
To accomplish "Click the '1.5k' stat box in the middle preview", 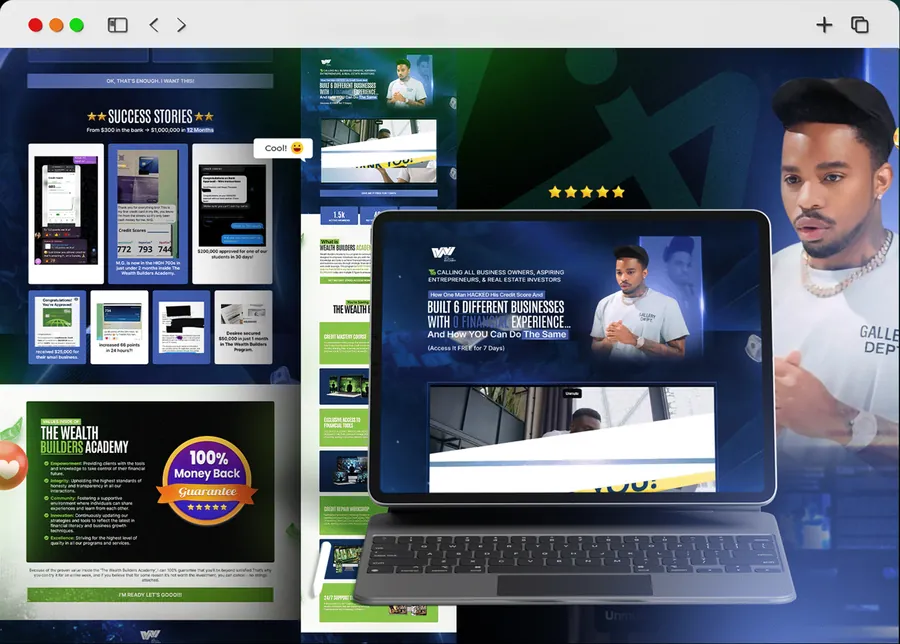I will (339, 215).
